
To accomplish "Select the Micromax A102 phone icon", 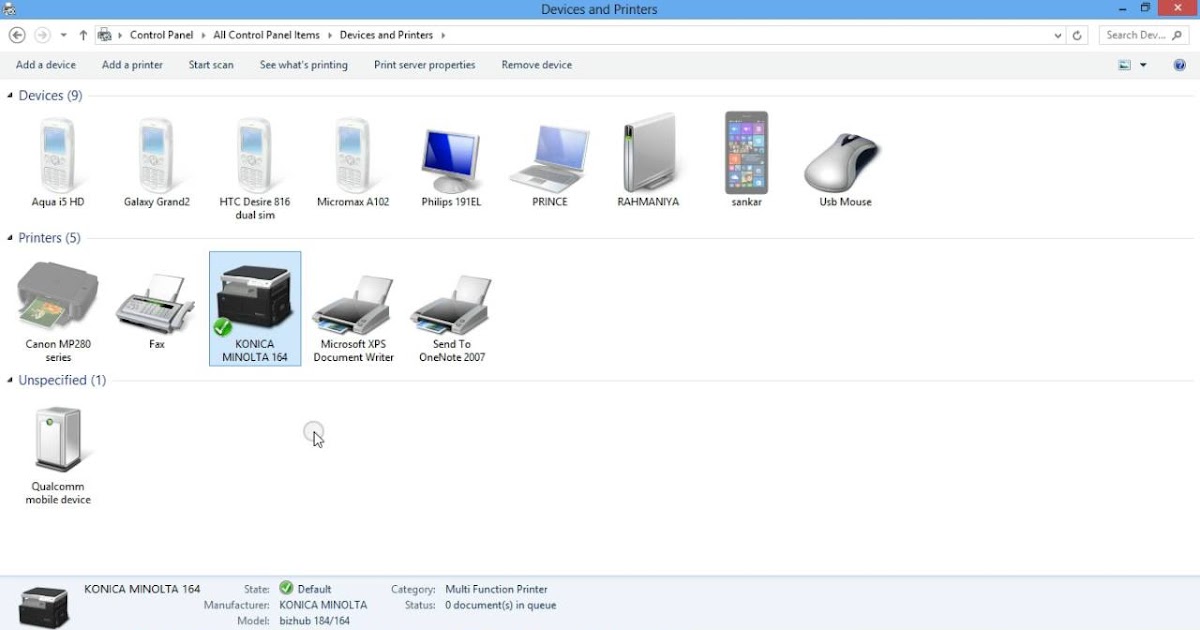I will (353, 163).
